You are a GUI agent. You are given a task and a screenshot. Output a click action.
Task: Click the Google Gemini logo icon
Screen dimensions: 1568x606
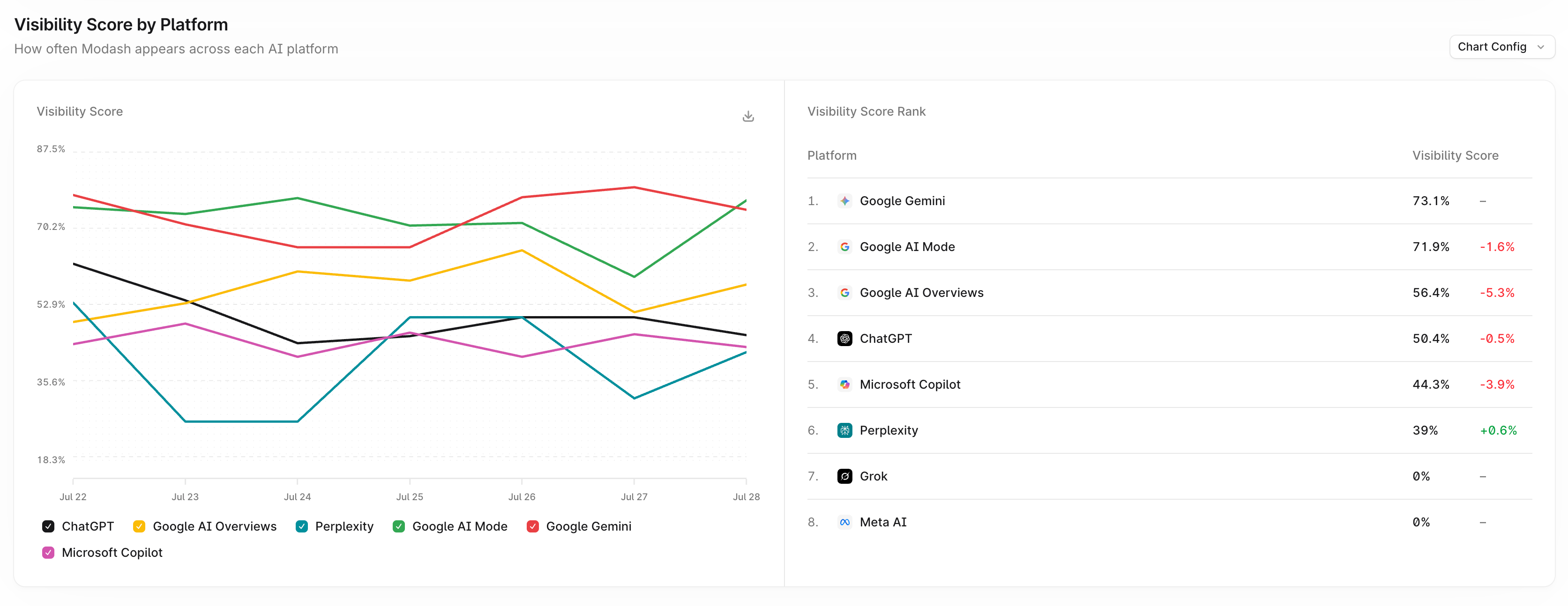pos(844,201)
